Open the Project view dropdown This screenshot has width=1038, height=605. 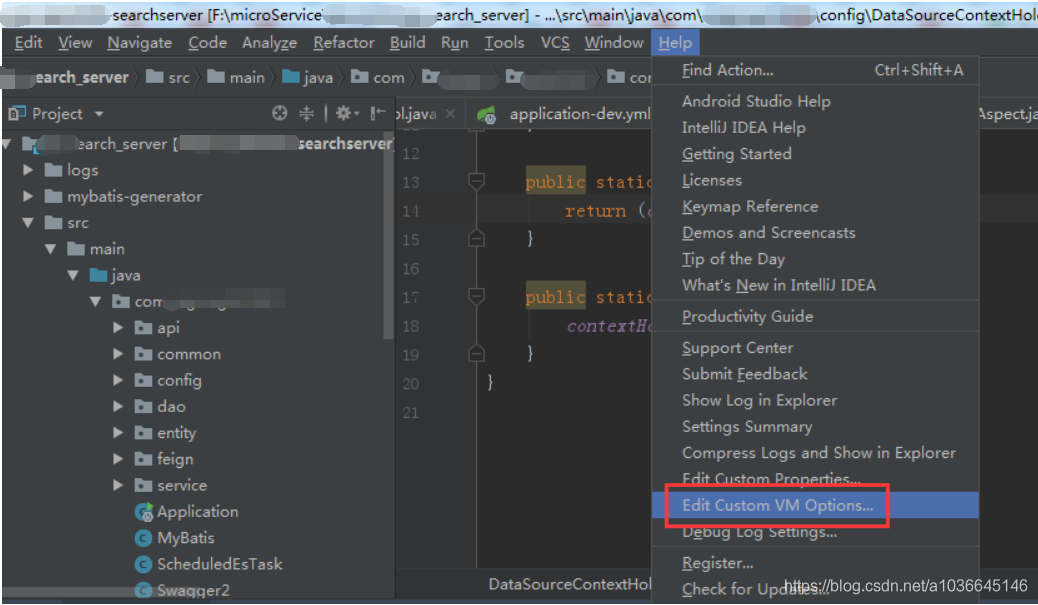tap(99, 114)
